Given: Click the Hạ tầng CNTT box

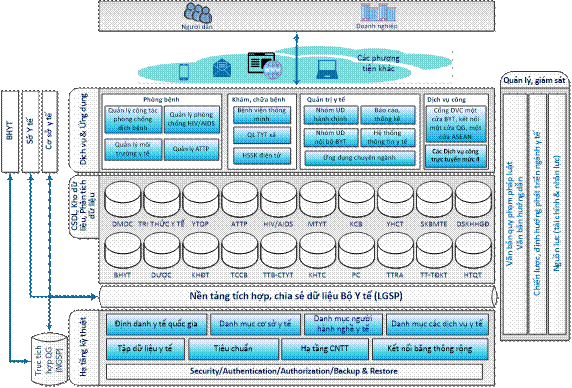Looking at the screenshot, I should click(325, 349).
